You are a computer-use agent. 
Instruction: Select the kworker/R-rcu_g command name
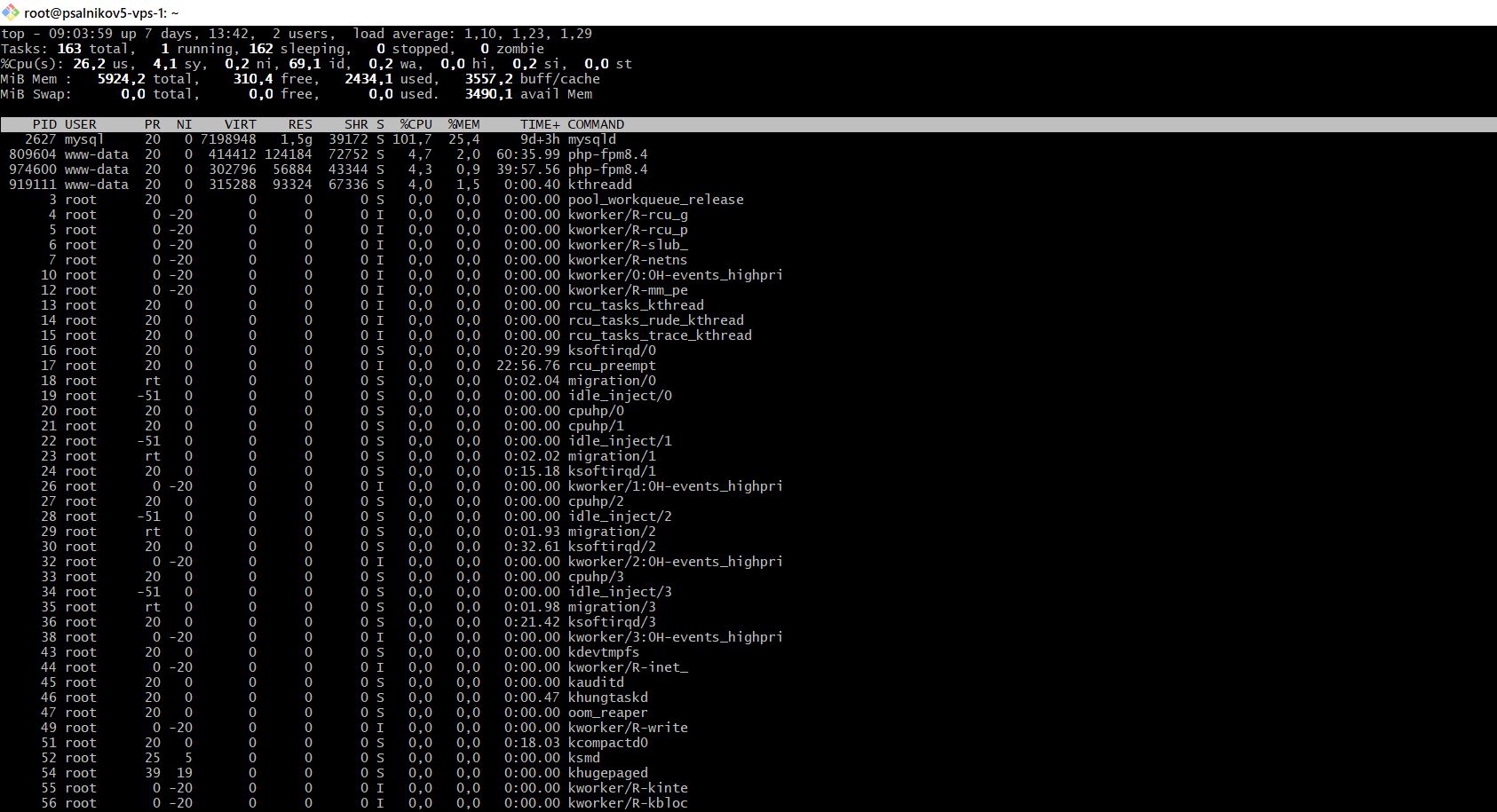pyautogui.click(x=628, y=215)
